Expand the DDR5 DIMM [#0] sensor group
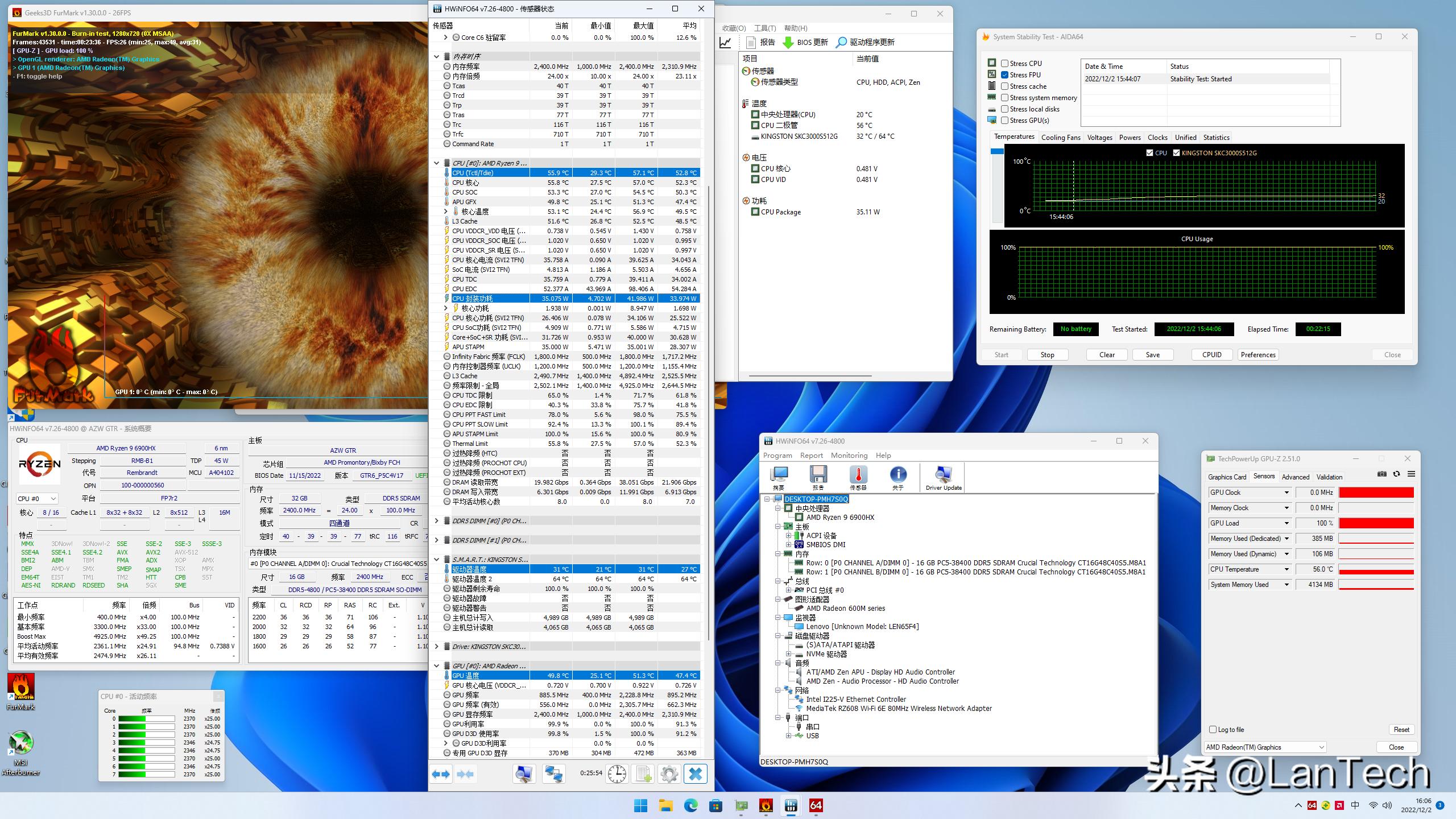 pos(436,521)
